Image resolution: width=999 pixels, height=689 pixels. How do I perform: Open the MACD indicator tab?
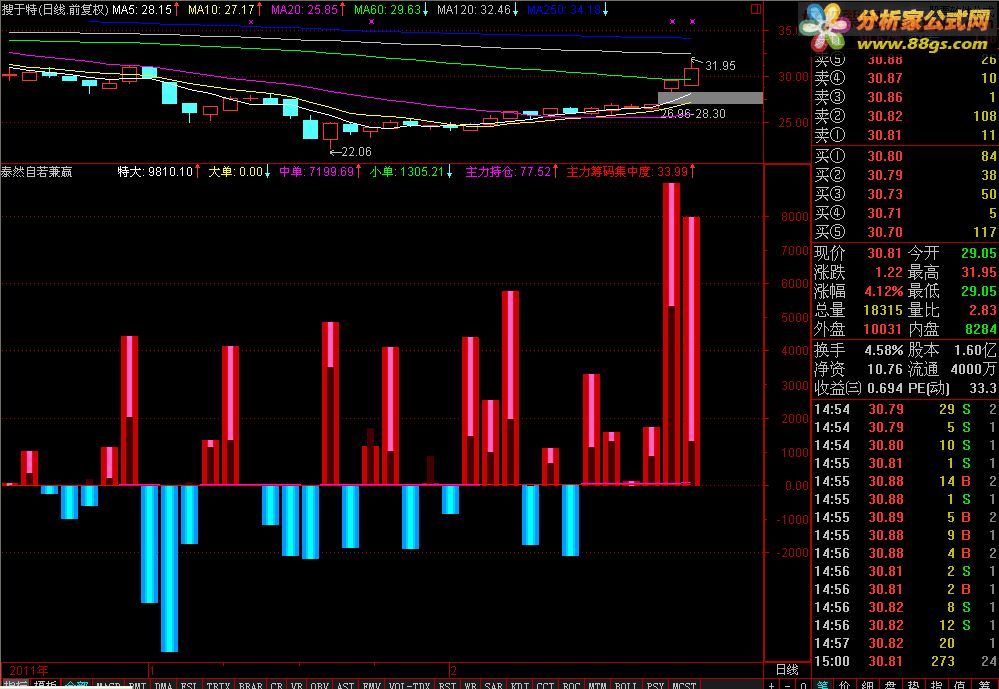pyautogui.click(x=108, y=686)
